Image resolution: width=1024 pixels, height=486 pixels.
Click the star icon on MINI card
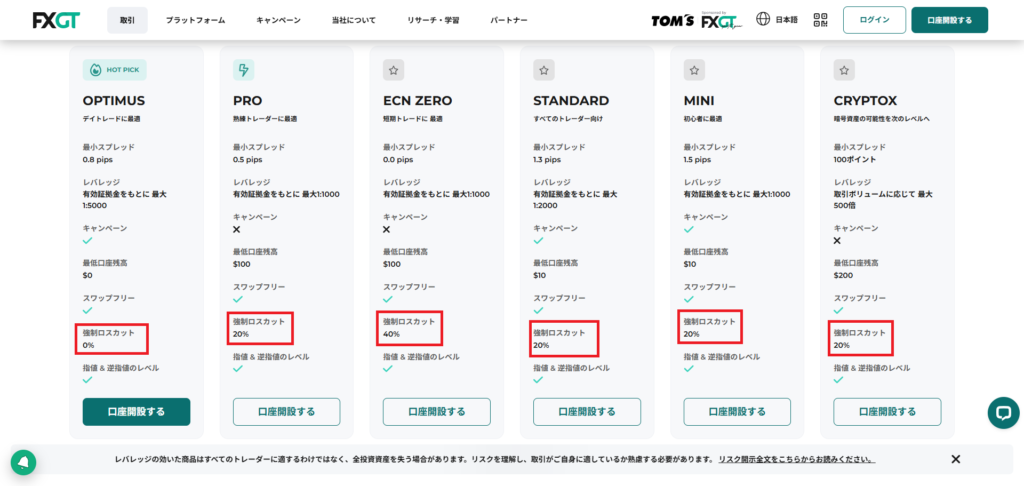[x=694, y=70]
